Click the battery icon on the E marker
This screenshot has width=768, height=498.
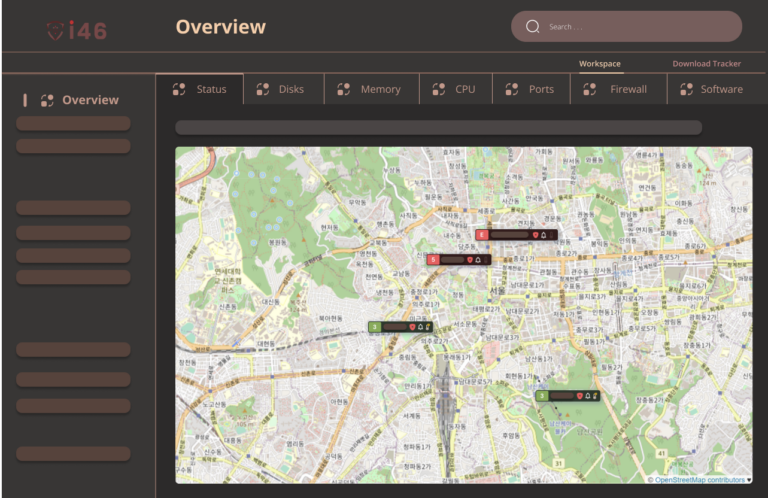[x=552, y=235]
